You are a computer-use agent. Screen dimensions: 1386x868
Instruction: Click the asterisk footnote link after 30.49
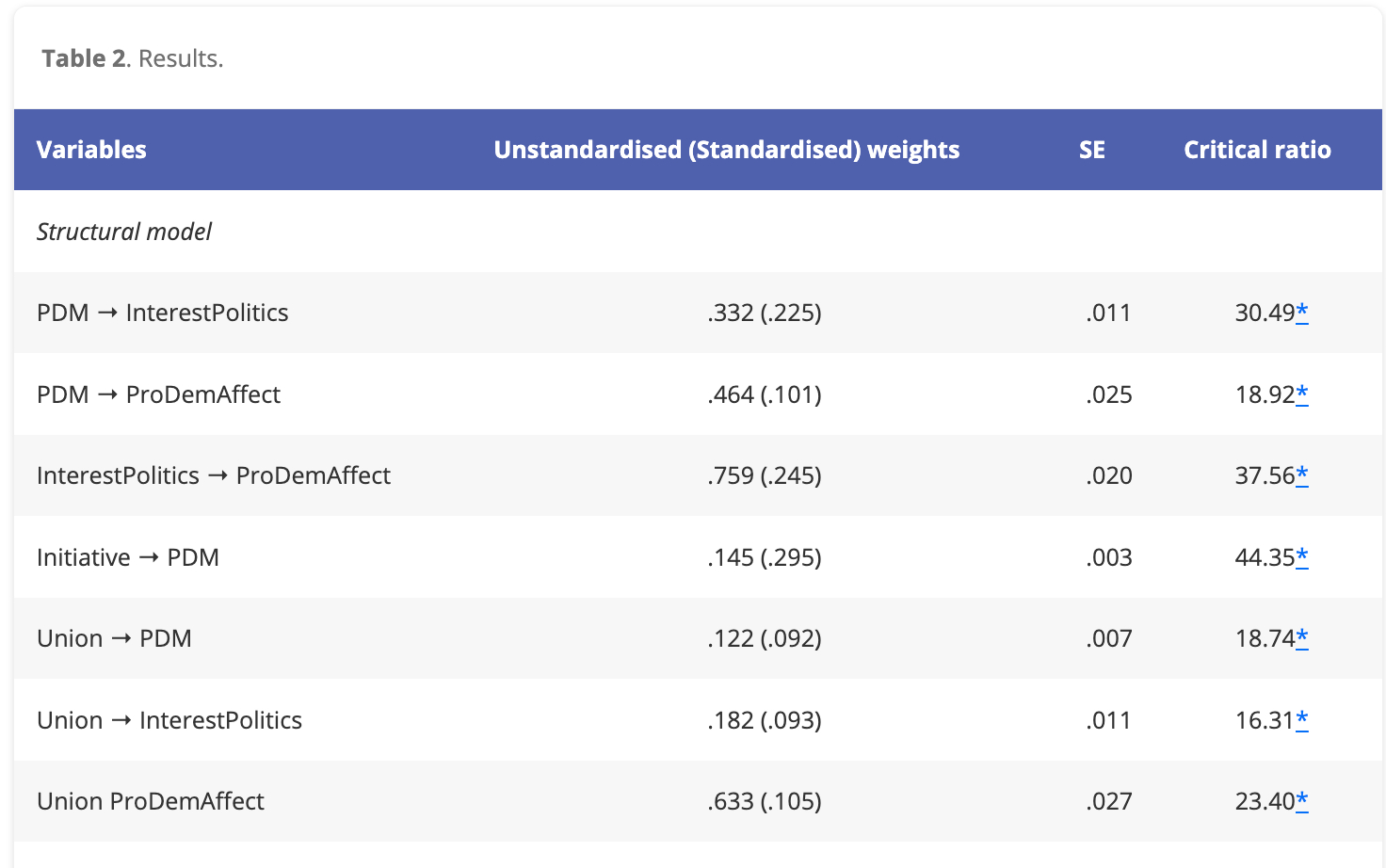click(1301, 313)
